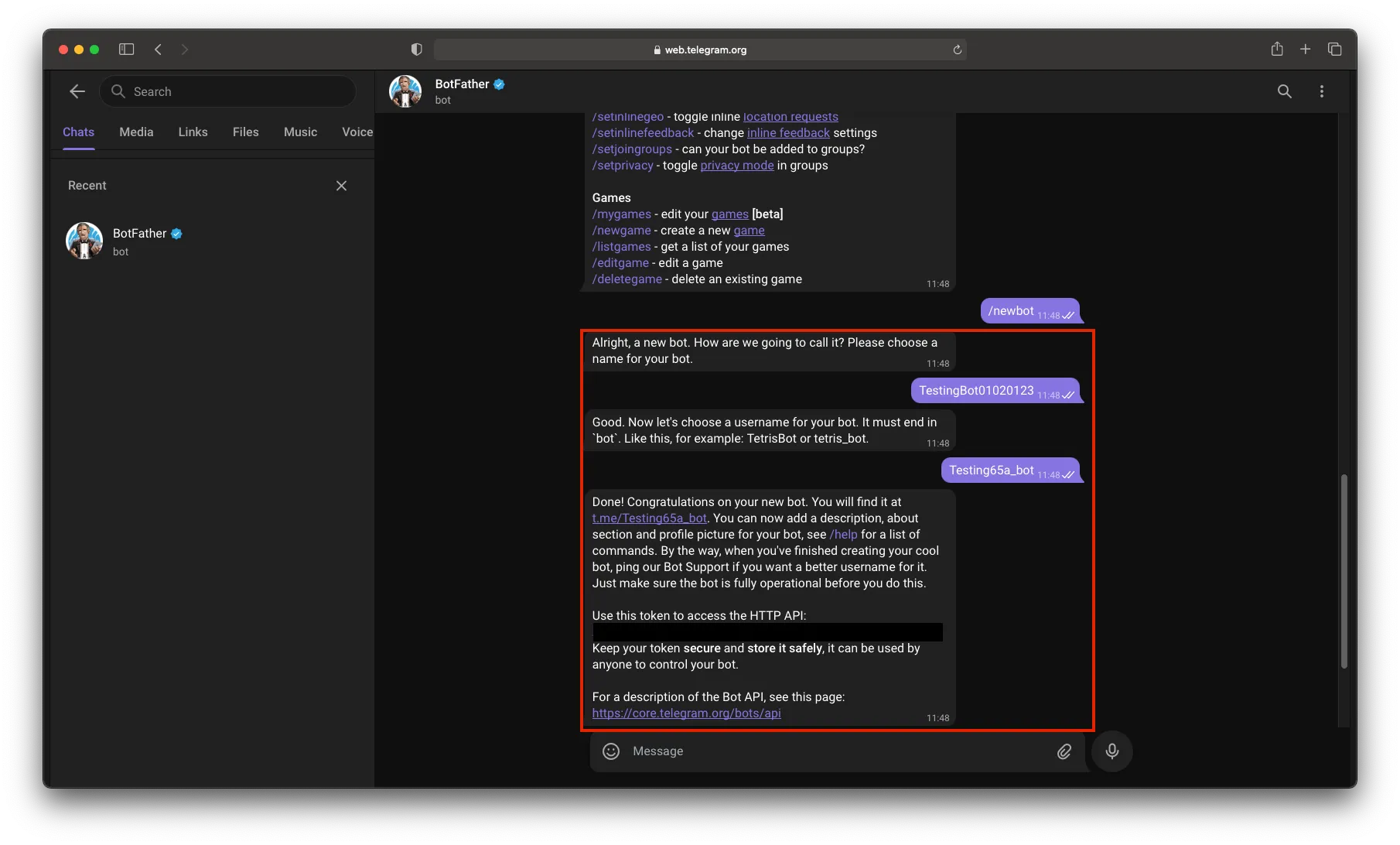Viewport: 1400px width, 845px height.
Task: Click the Recent heading text
Action: pyautogui.click(x=87, y=186)
